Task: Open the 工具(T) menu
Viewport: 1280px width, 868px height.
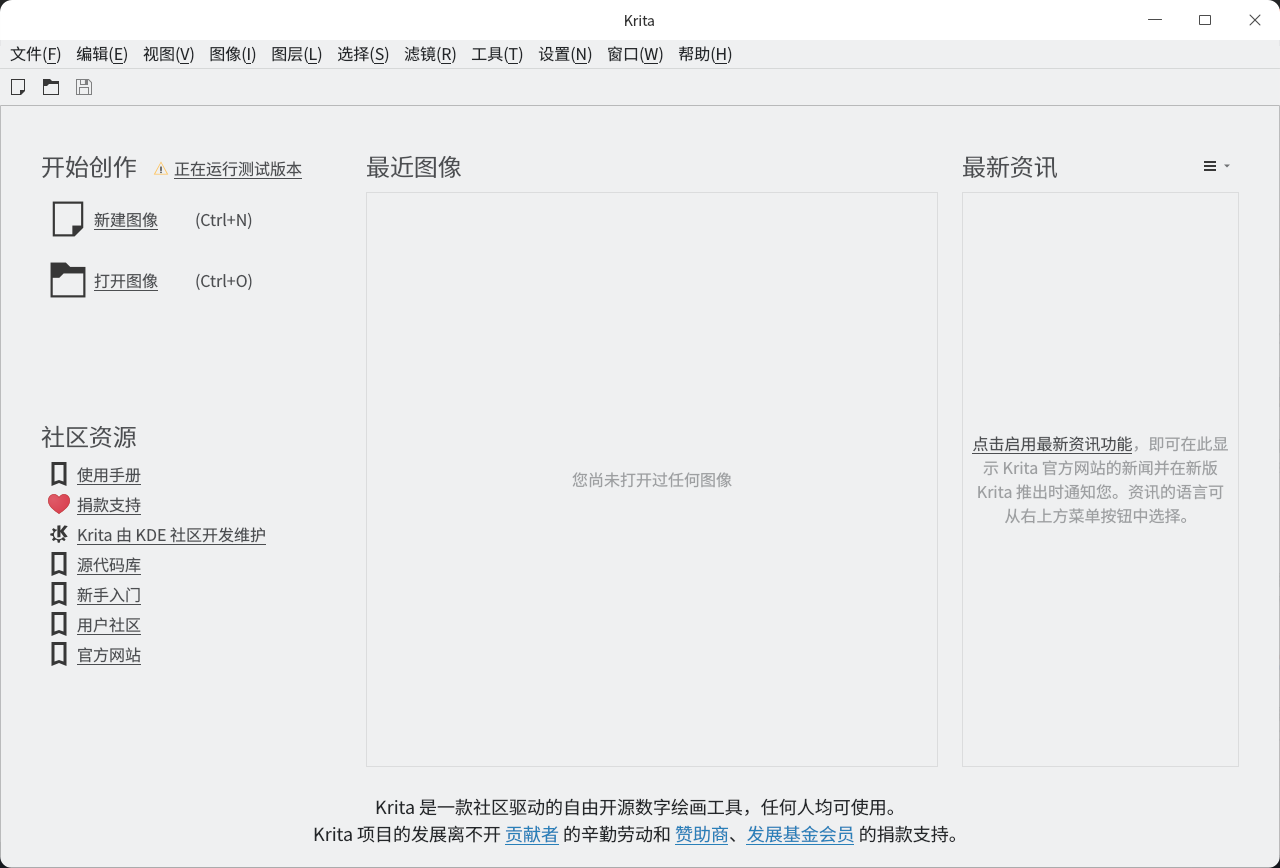Action: click(497, 54)
